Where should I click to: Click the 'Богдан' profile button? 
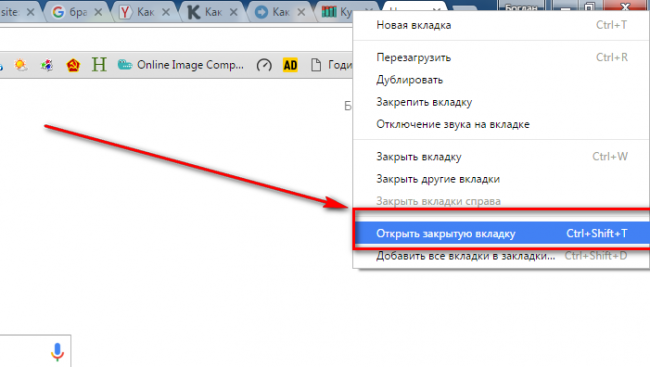521,6
